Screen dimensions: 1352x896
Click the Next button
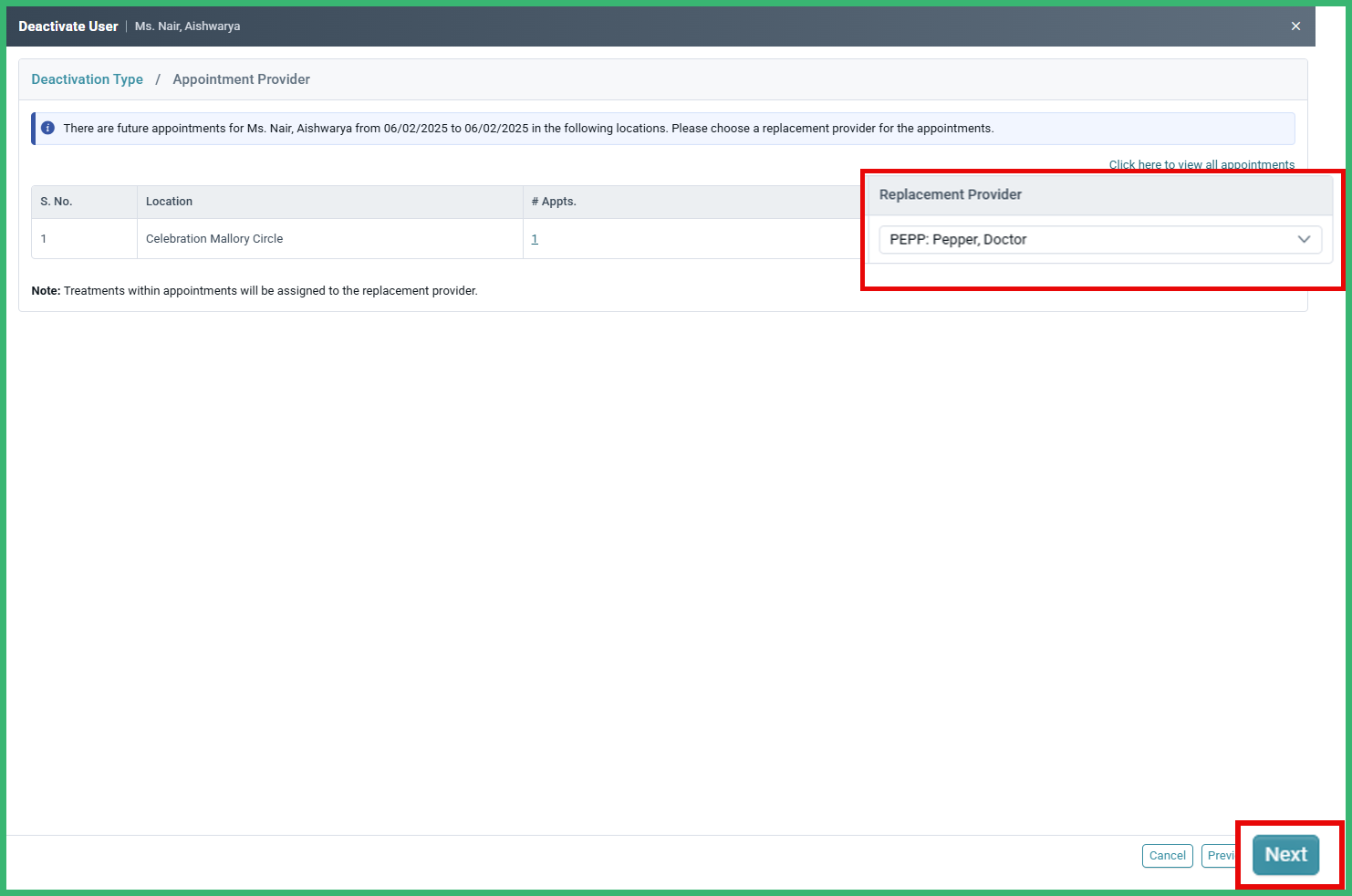point(1284,855)
